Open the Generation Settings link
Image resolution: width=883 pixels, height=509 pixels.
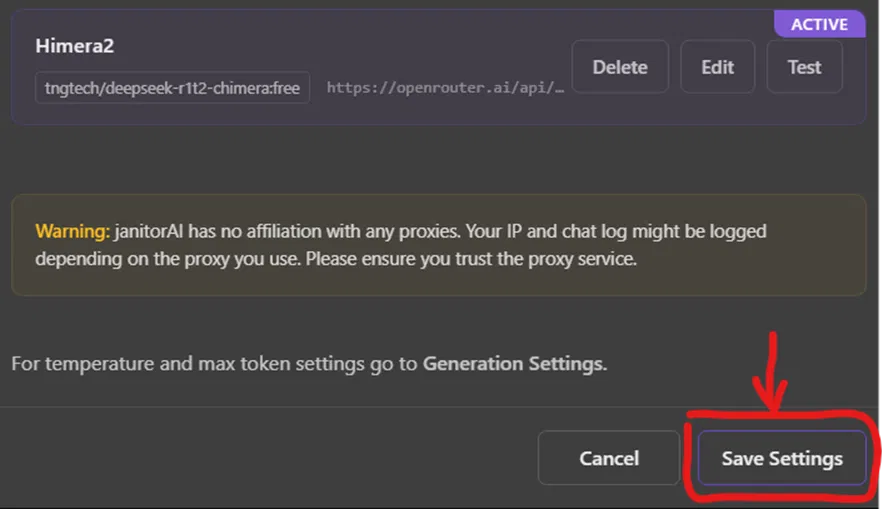click(514, 363)
